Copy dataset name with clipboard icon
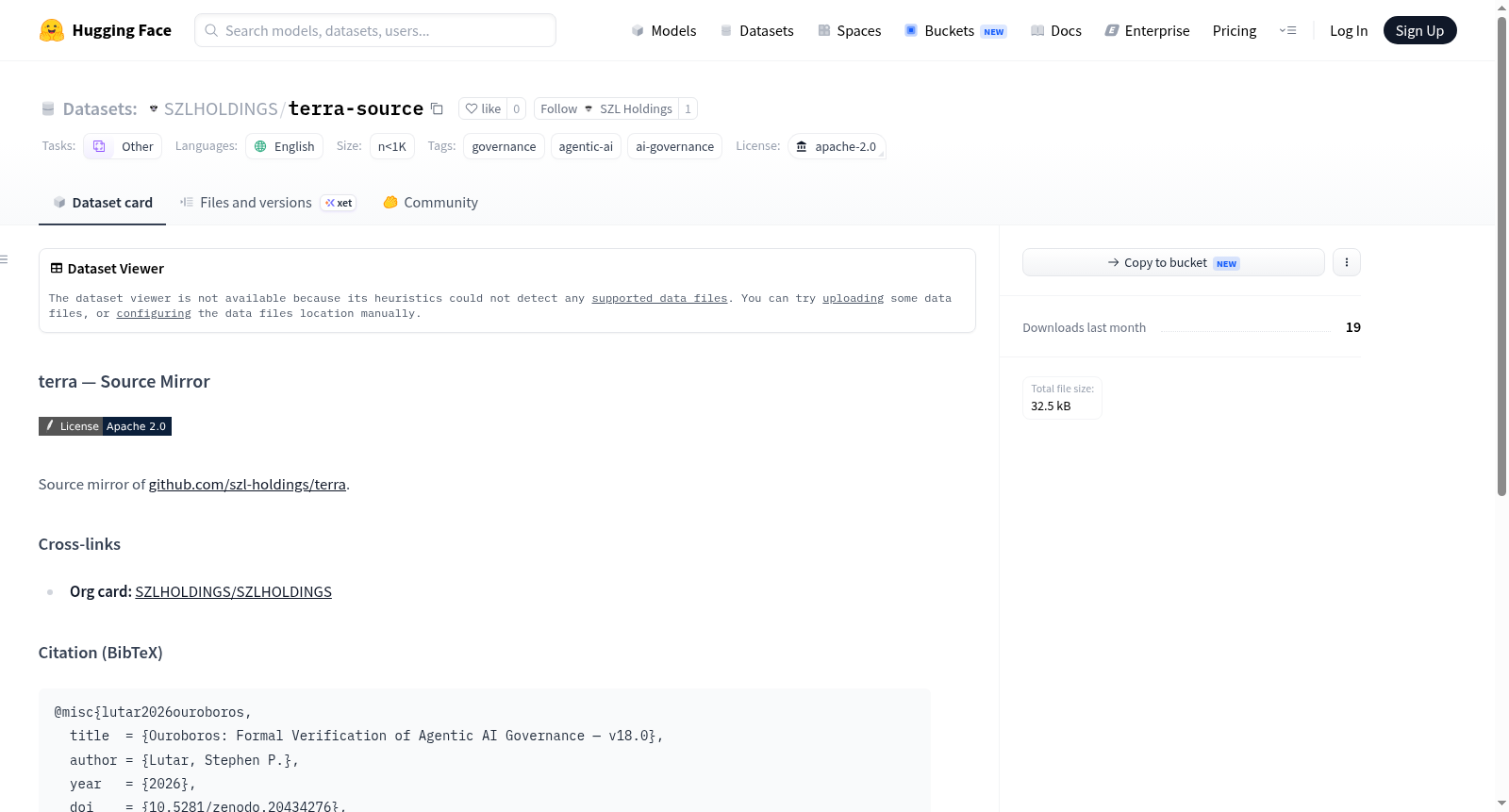This screenshot has width=1509, height=812. 437,108
